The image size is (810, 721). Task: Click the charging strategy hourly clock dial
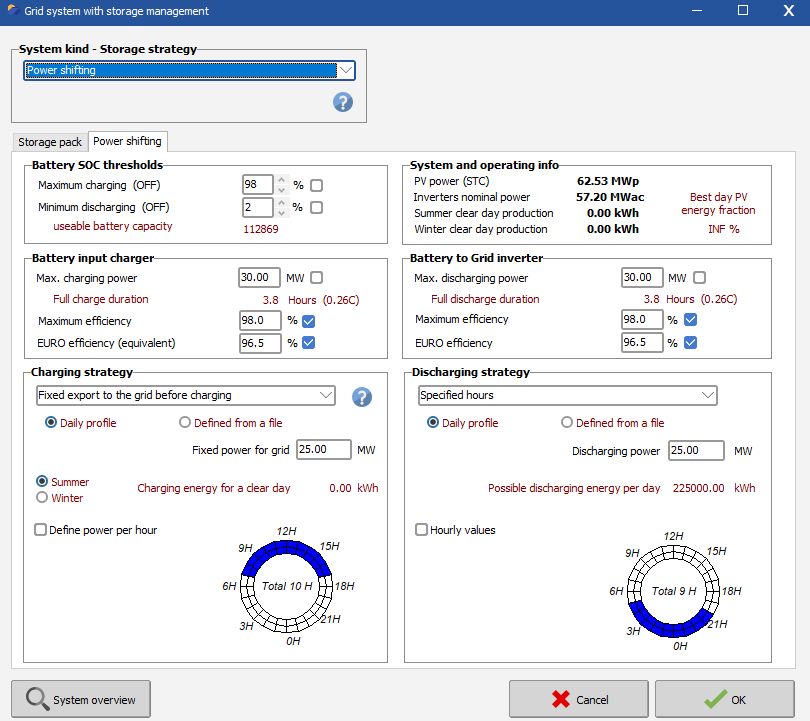click(287, 588)
